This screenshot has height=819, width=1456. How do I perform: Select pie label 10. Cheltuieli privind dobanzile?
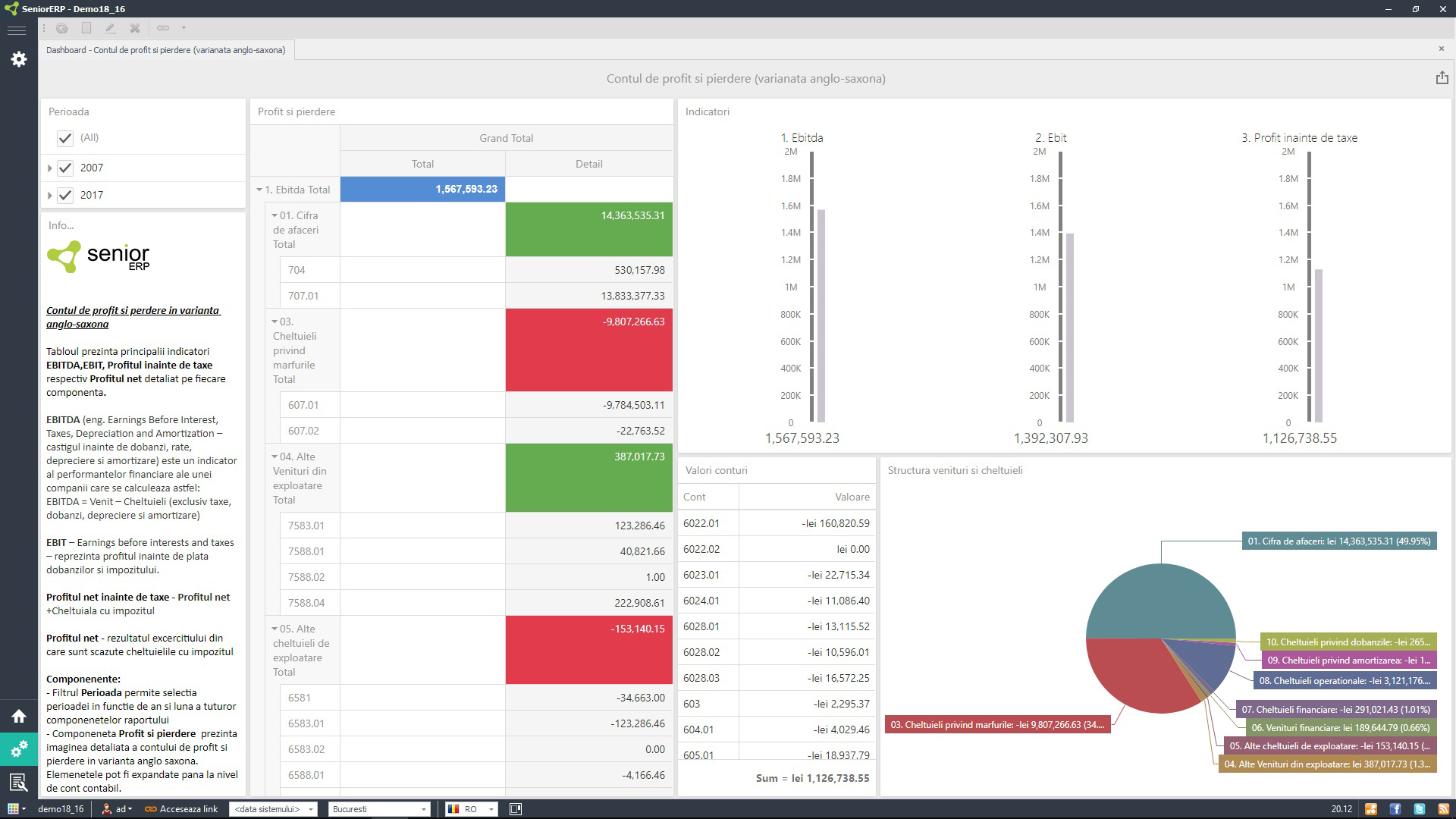(1348, 642)
